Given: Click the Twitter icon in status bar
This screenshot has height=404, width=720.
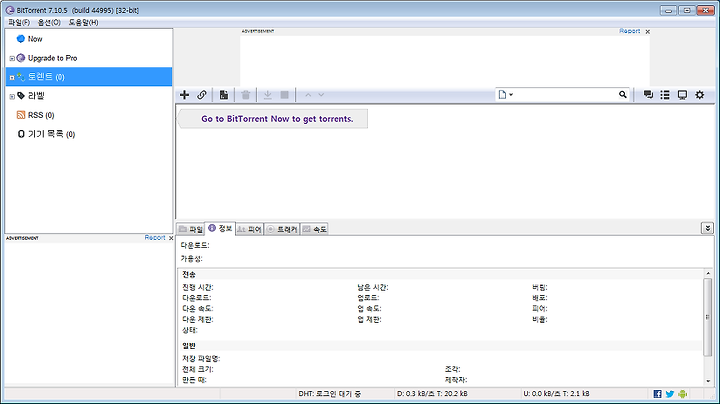Looking at the screenshot, I should click(670, 394).
